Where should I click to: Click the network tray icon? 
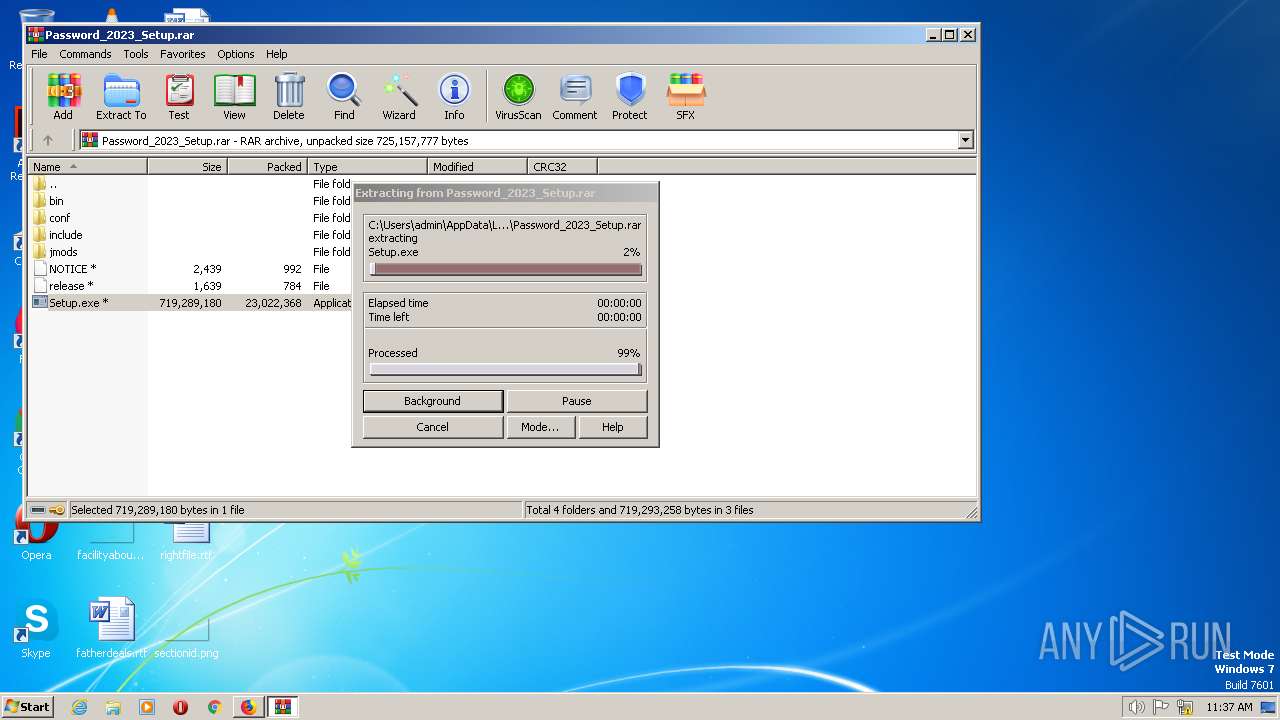coord(1185,707)
